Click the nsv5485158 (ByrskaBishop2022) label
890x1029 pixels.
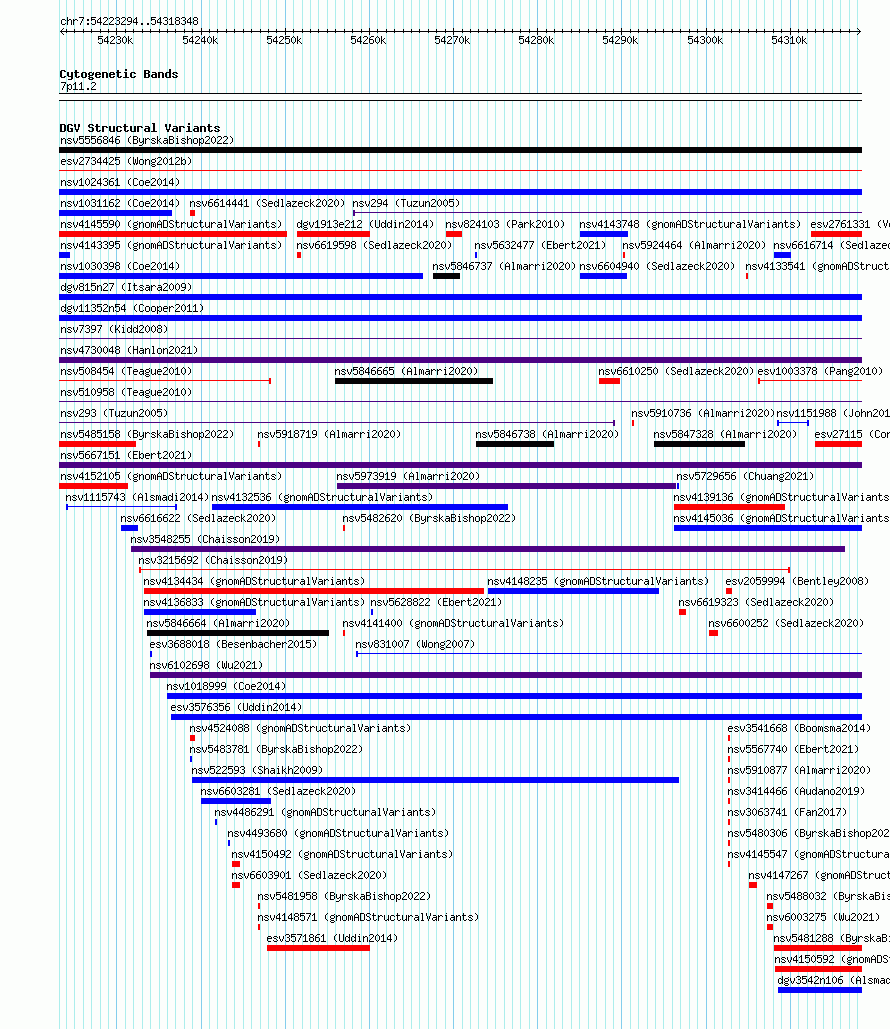point(146,434)
